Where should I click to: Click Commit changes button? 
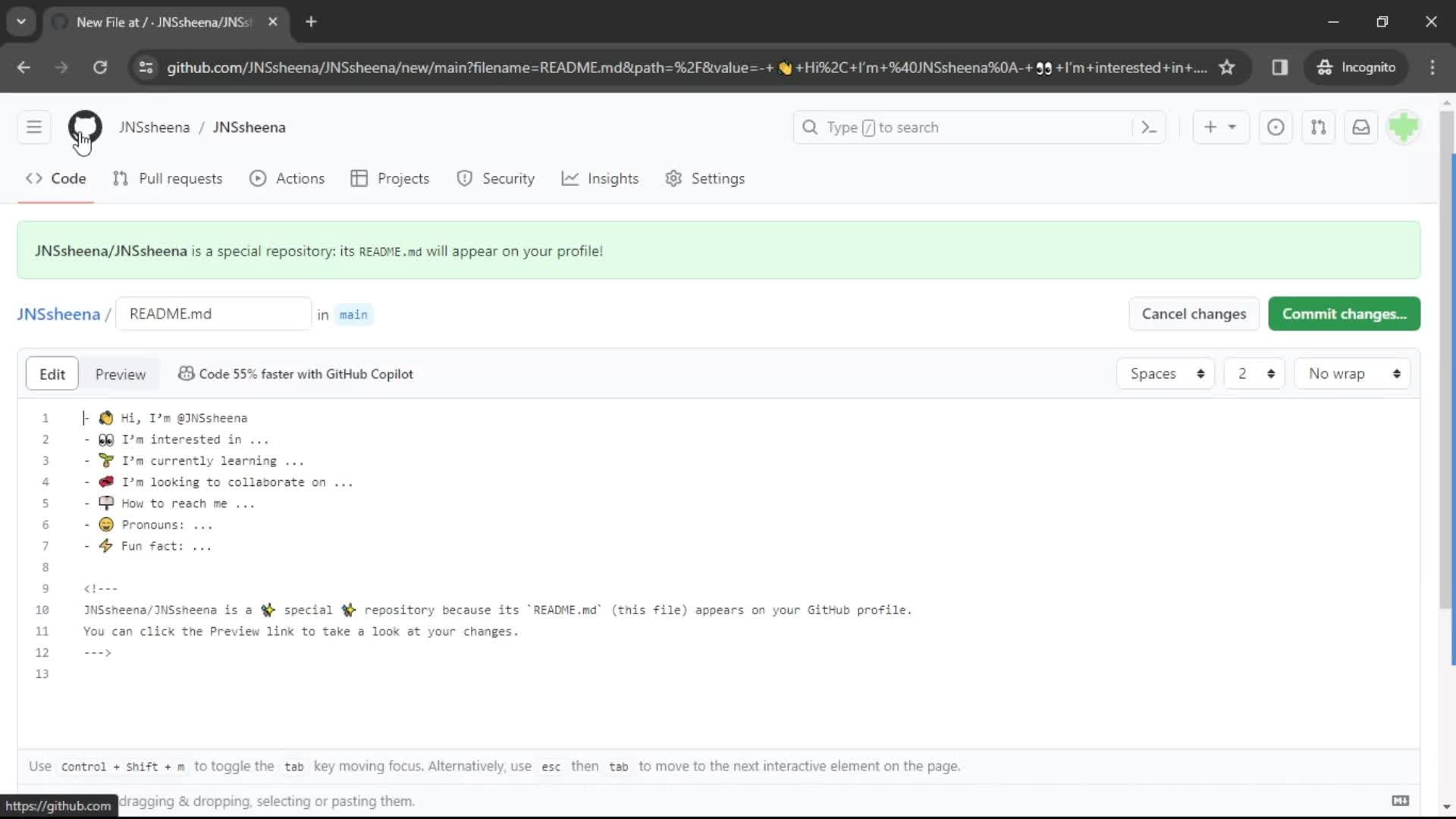(x=1344, y=313)
